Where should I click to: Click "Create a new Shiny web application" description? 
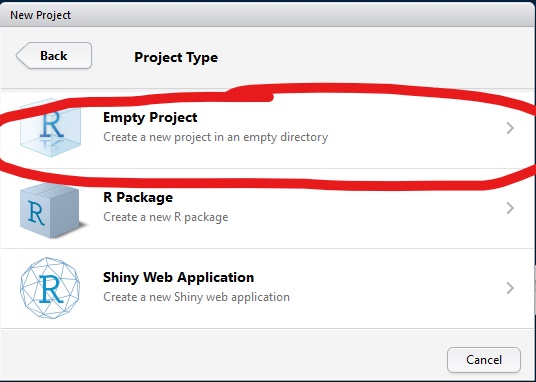click(197, 297)
